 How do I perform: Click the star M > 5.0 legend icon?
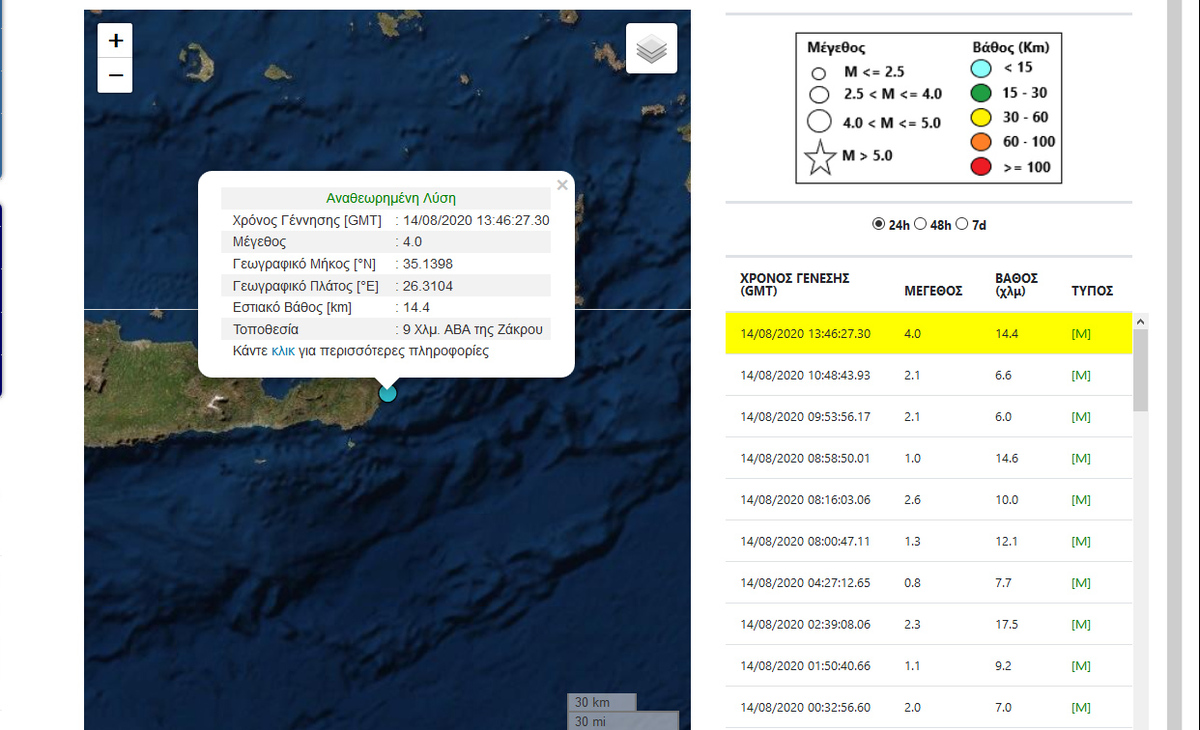(820, 158)
